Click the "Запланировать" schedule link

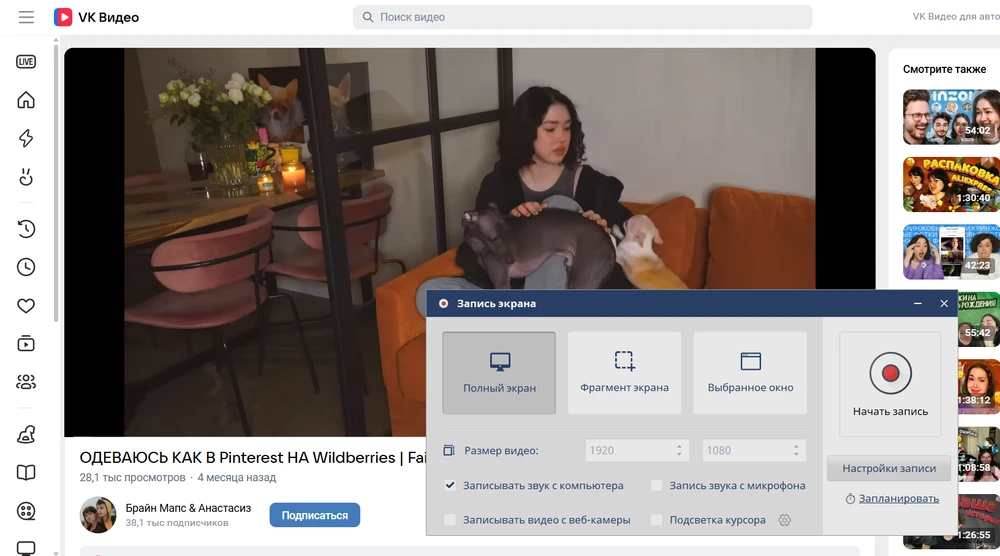(x=897, y=499)
